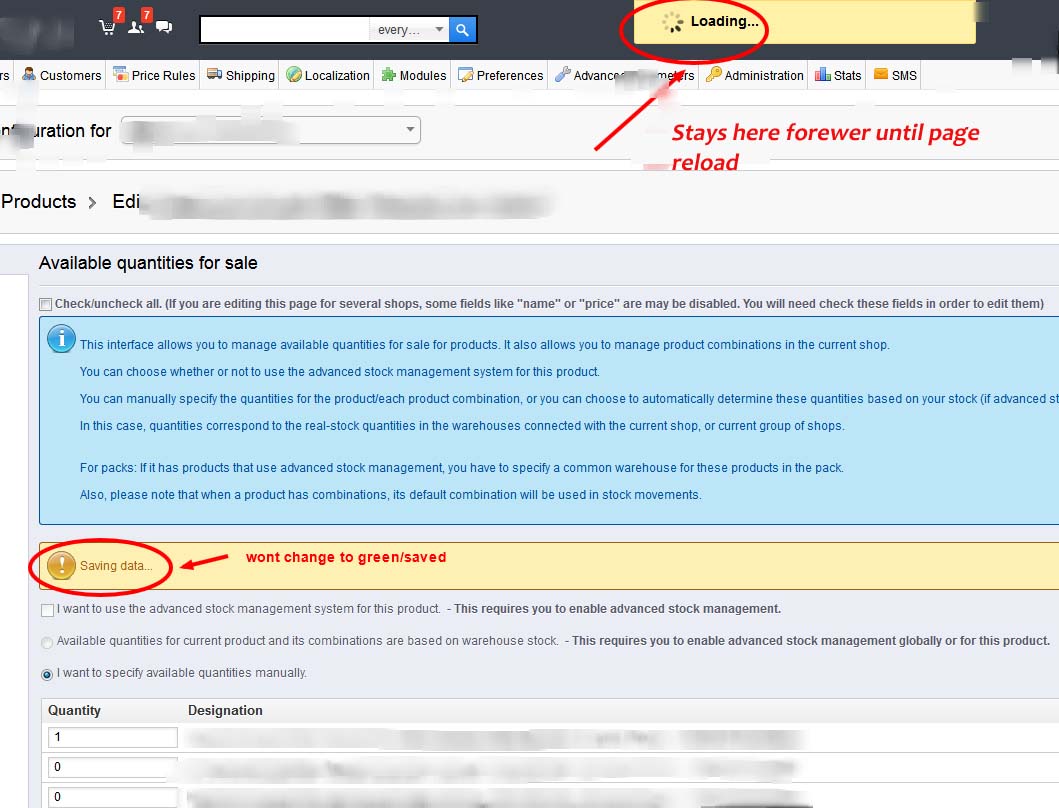Click the blue search magnifier button
Image resolution: width=1059 pixels, height=808 pixels.
(463, 30)
